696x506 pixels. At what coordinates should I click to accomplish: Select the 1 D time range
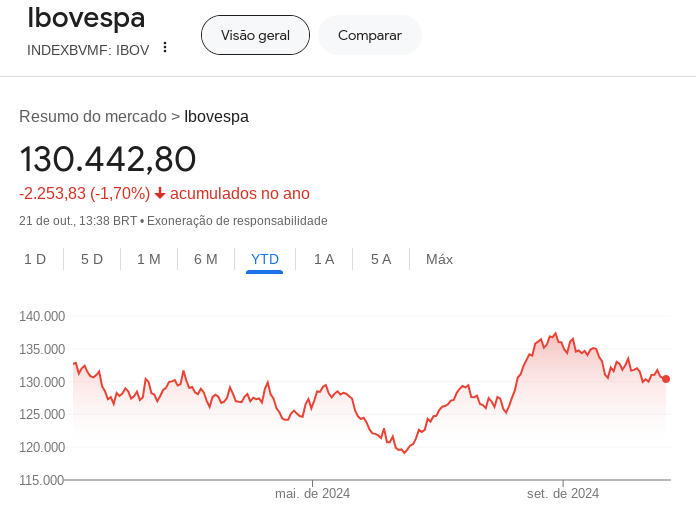[x=35, y=259]
